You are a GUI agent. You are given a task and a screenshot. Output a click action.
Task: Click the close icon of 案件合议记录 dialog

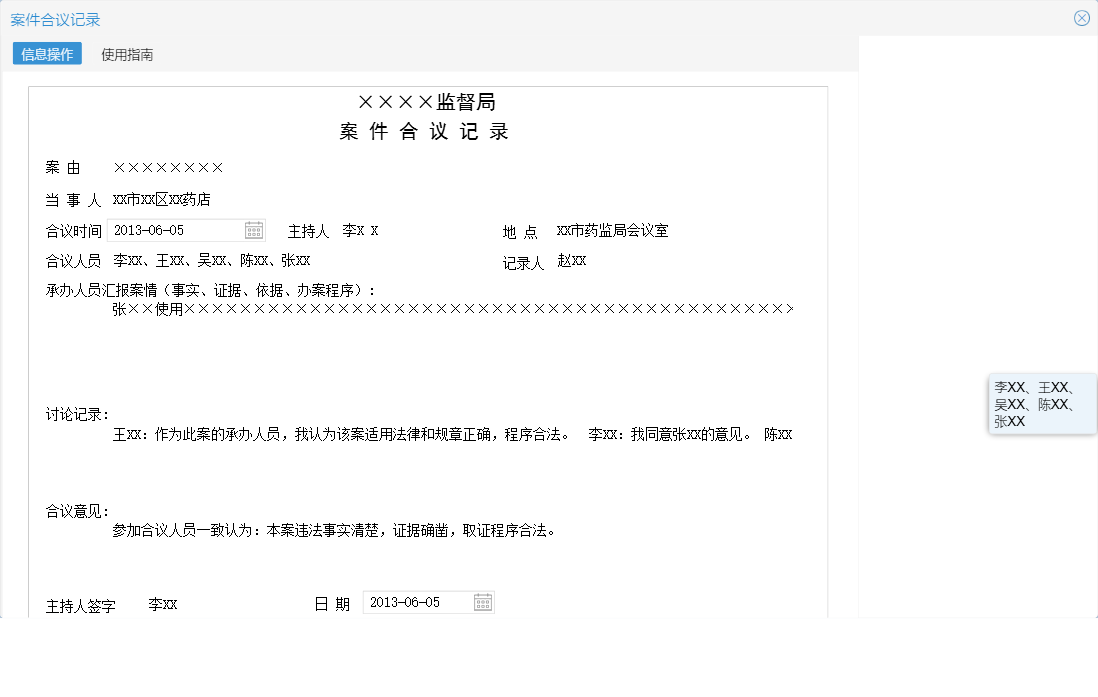(1082, 17)
